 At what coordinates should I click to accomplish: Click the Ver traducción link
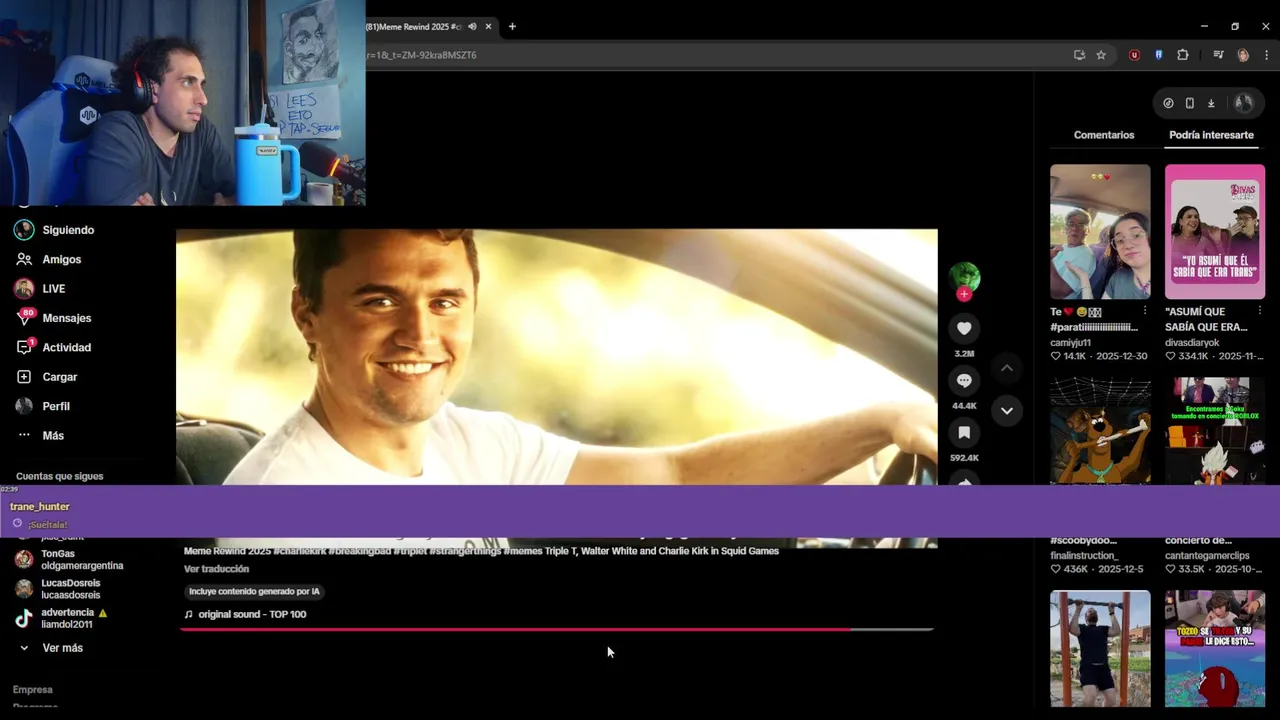pyautogui.click(x=216, y=569)
